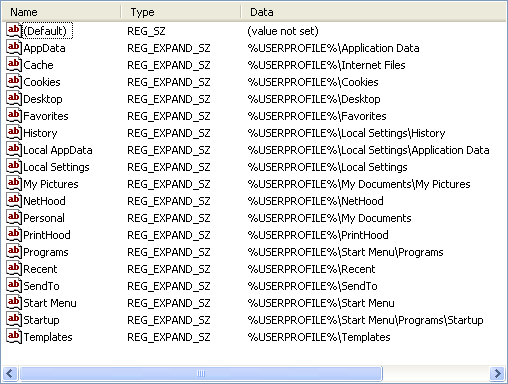508x384 pixels.
Task: Select the Local Settings value name
Action: click(x=56, y=167)
